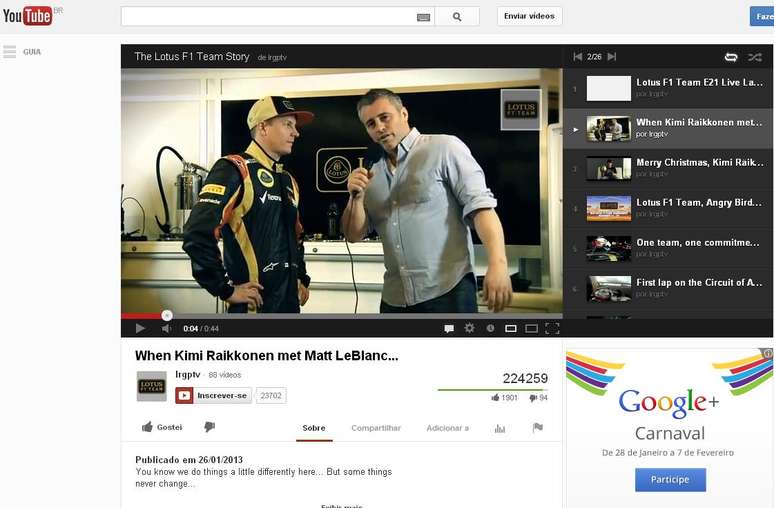This screenshot has height=508, width=774.
Task: Click the Inscrever-se subscribe button
Action: (213, 395)
